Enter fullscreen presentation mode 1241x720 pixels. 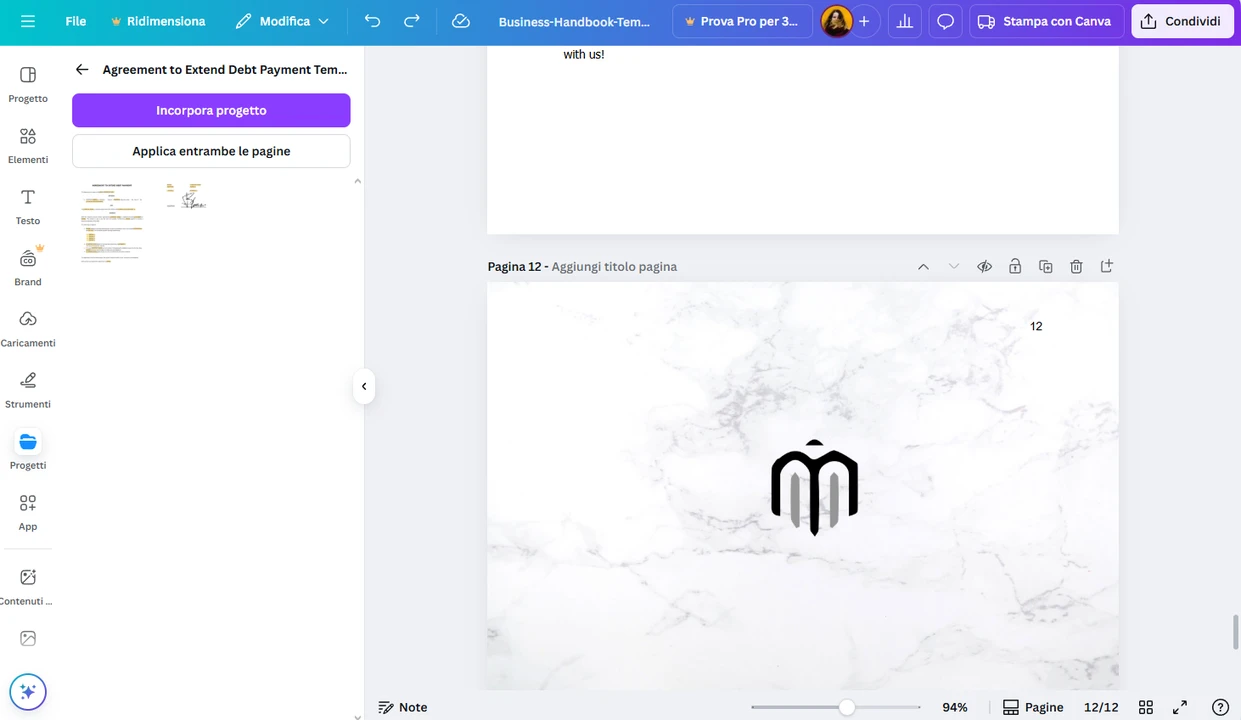[x=1180, y=707]
